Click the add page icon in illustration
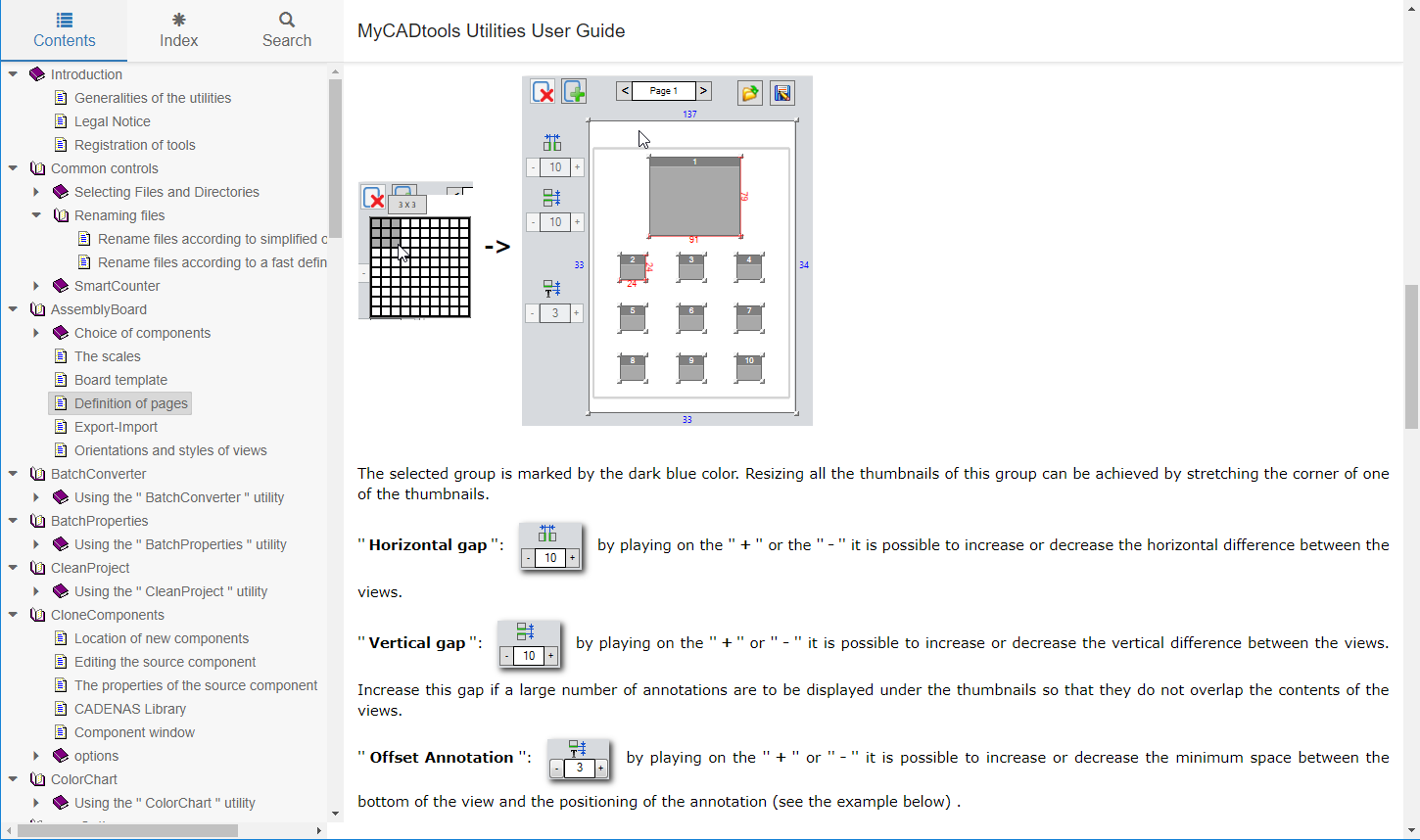1420x840 pixels. (574, 92)
